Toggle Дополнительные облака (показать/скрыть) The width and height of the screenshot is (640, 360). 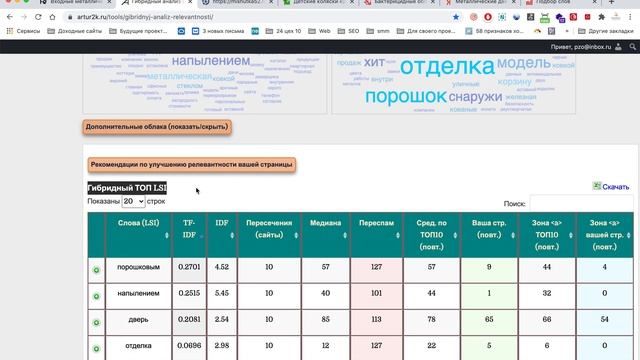tap(157, 127)
